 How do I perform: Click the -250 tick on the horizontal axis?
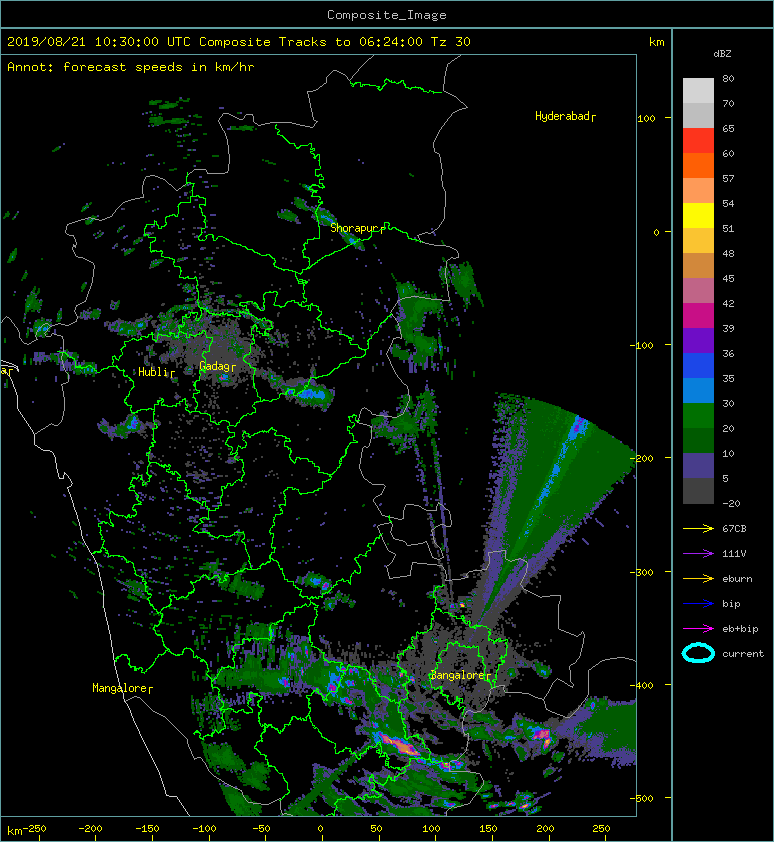coord(34,829)
